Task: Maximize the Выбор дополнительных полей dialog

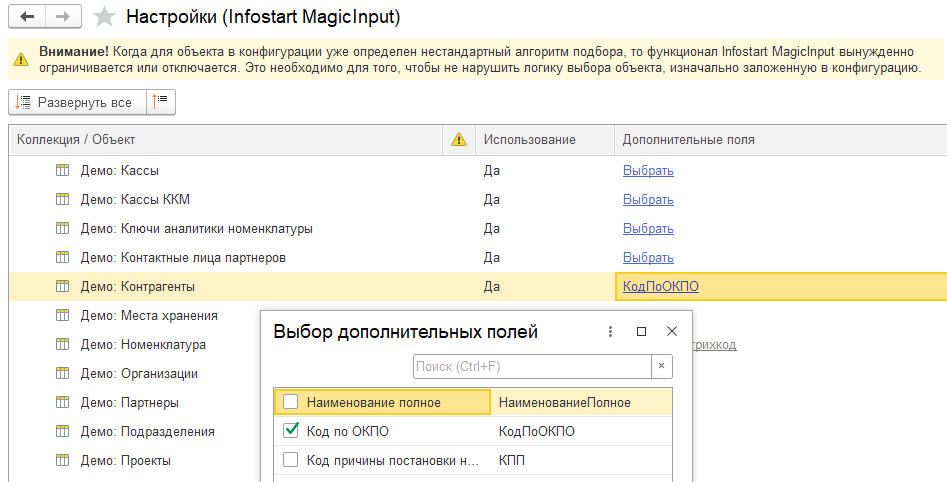Action: click(641, 331)
